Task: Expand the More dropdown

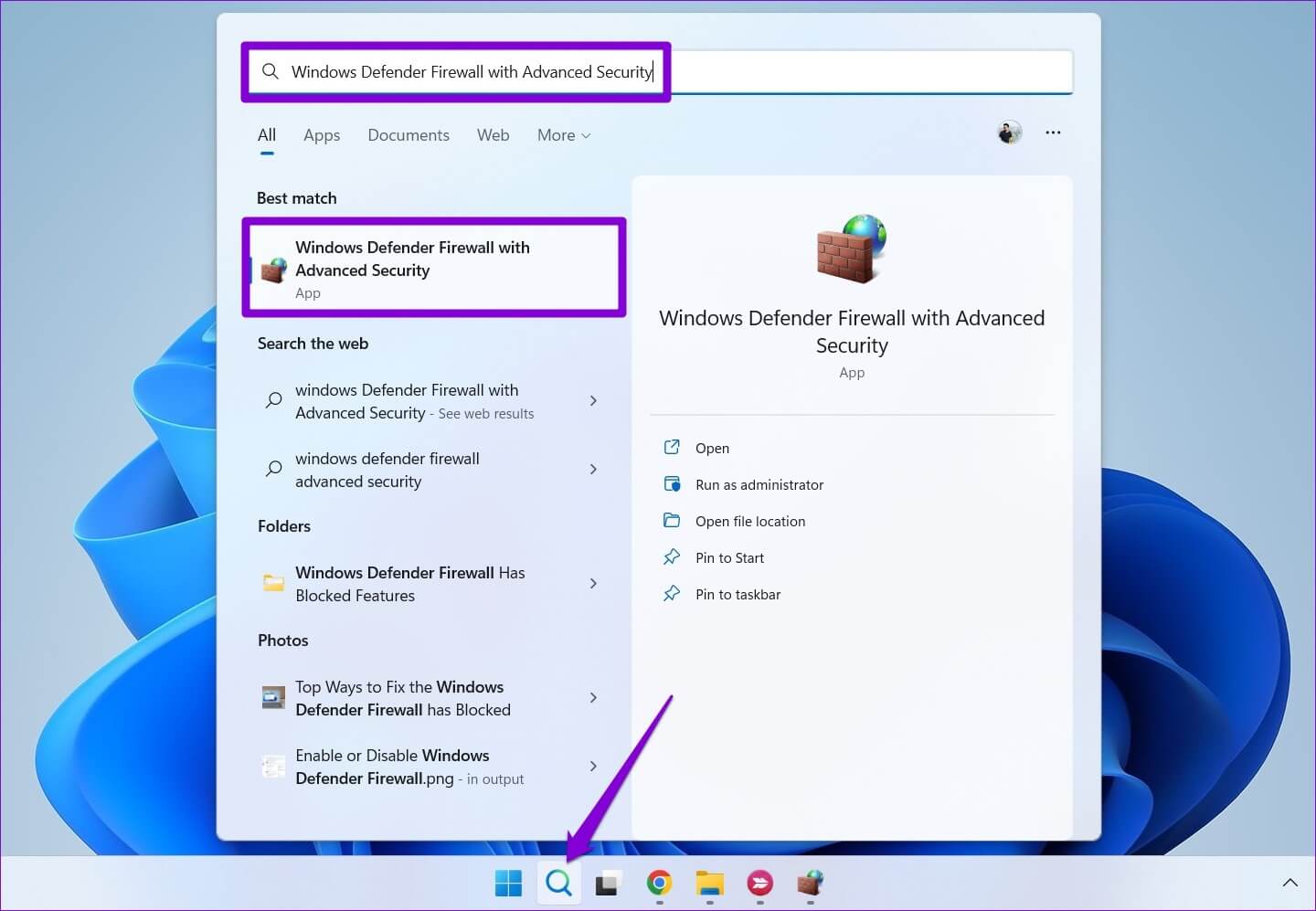Action: point(564,135)
